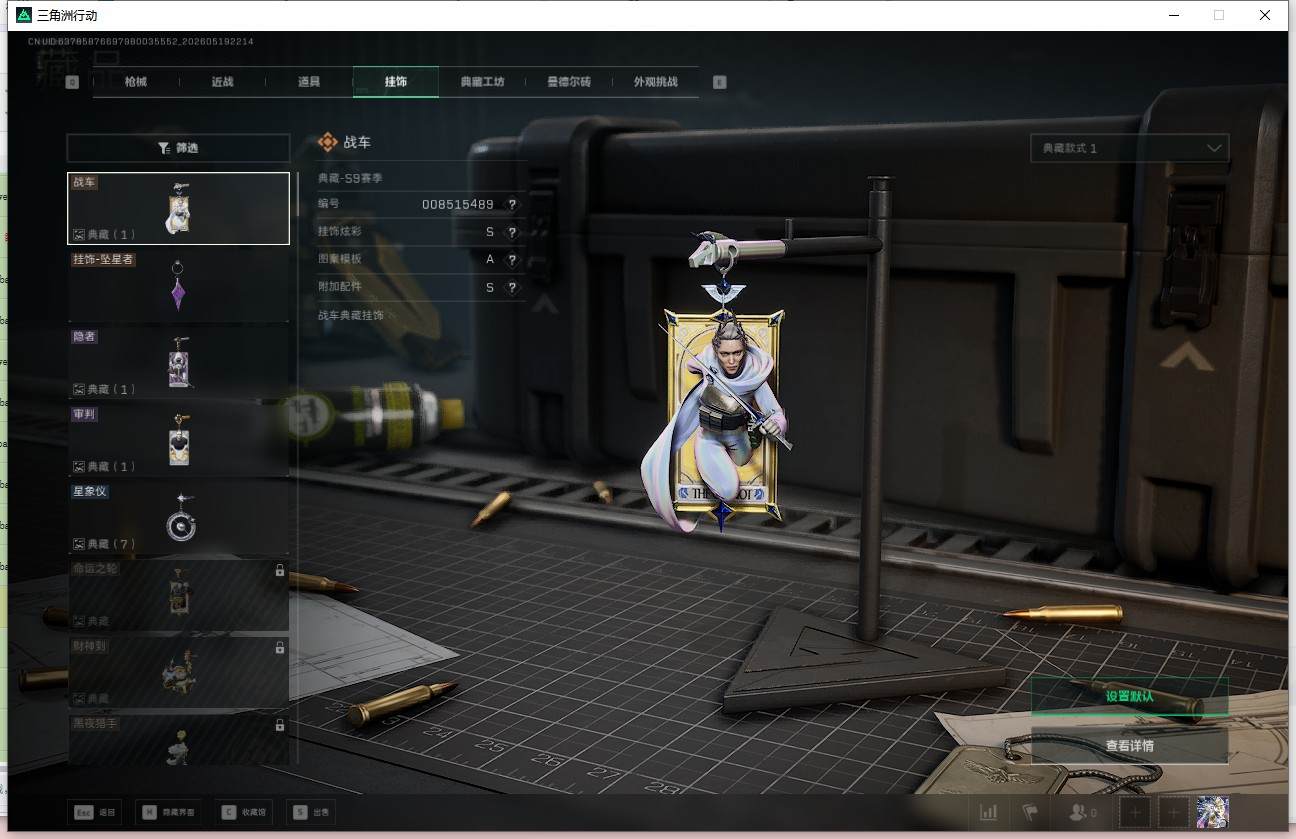Click the first plus squad slot
Screen dimensions: 1296x839
tap(1135, 812)
